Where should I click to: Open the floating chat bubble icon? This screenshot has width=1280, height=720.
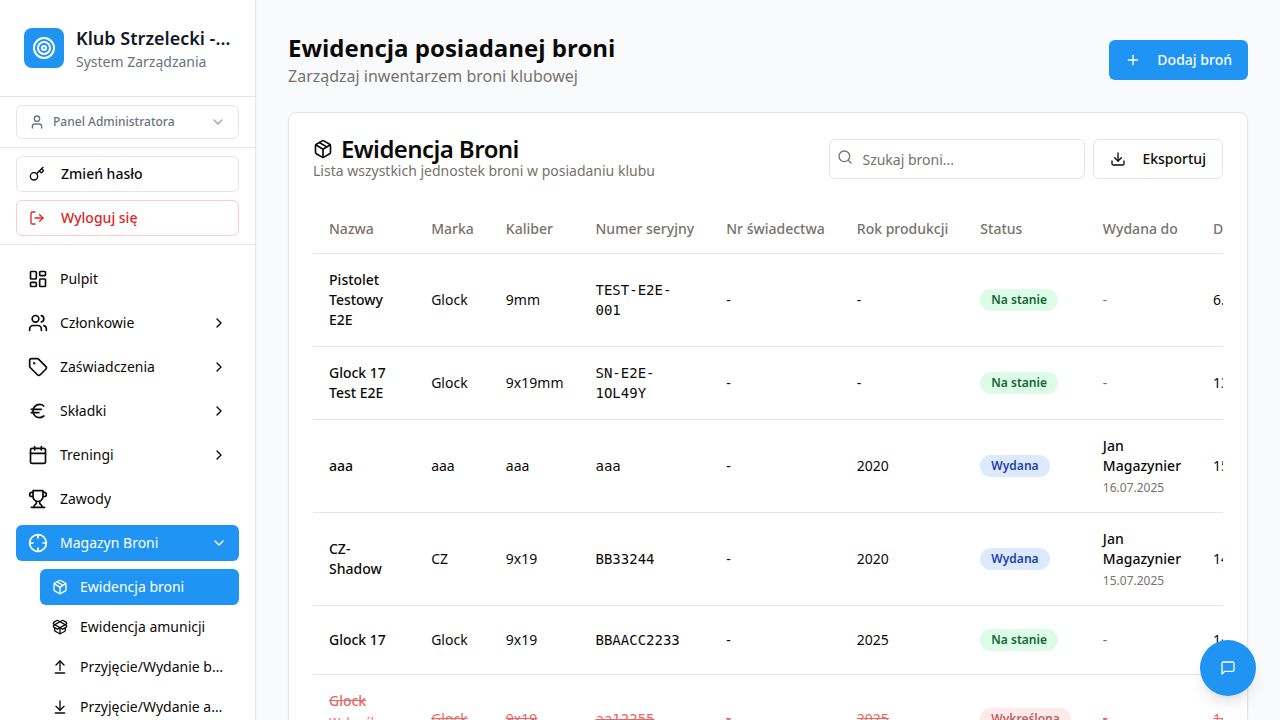(x=1228, y=668)
